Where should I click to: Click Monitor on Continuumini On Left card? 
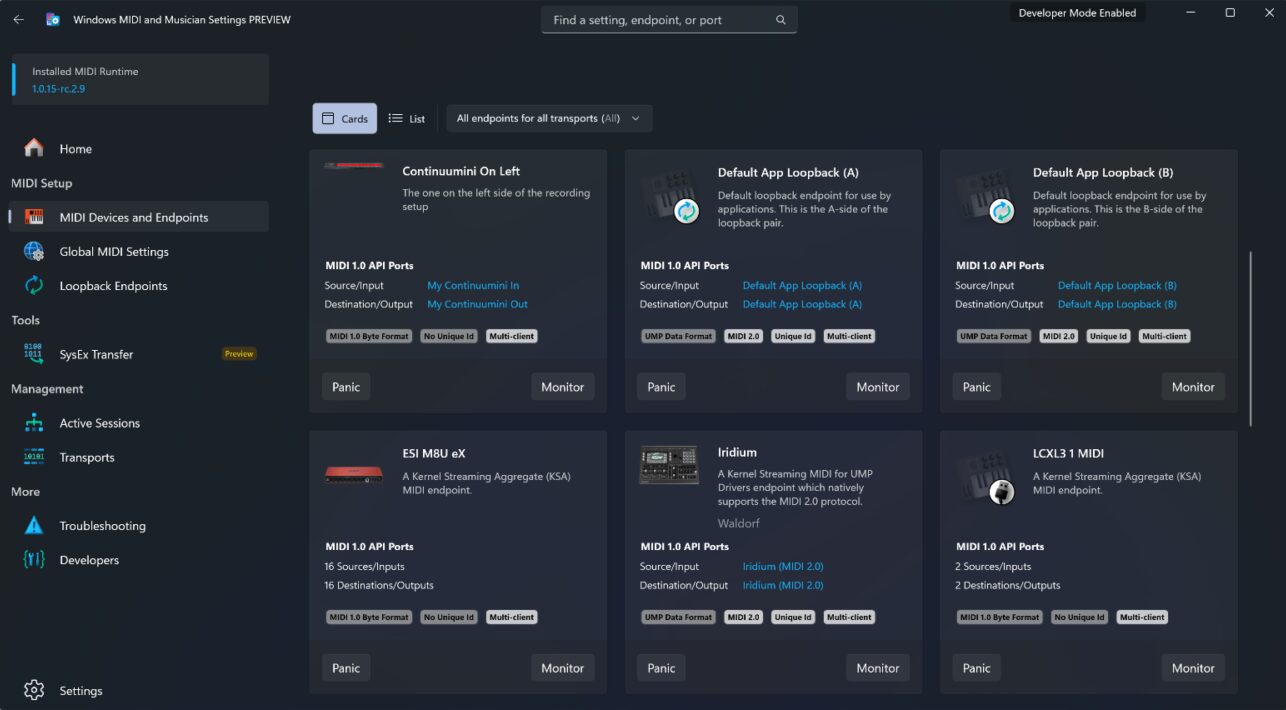coord(562,387)
